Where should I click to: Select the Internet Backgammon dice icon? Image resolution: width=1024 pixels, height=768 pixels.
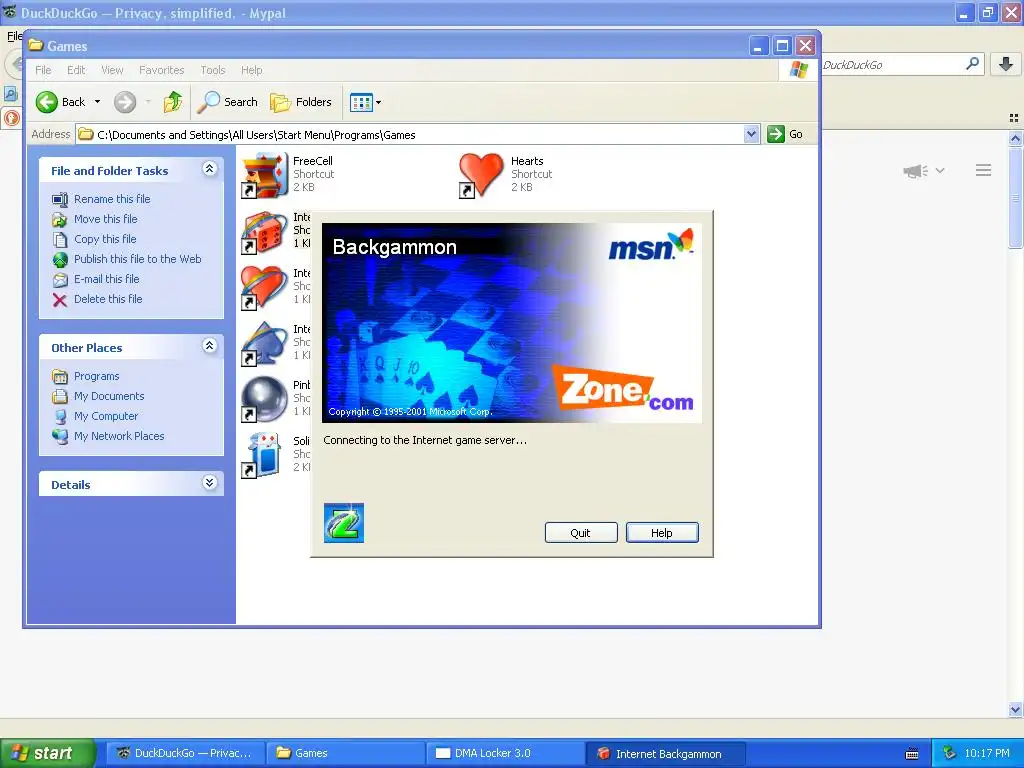pos(264,231)
